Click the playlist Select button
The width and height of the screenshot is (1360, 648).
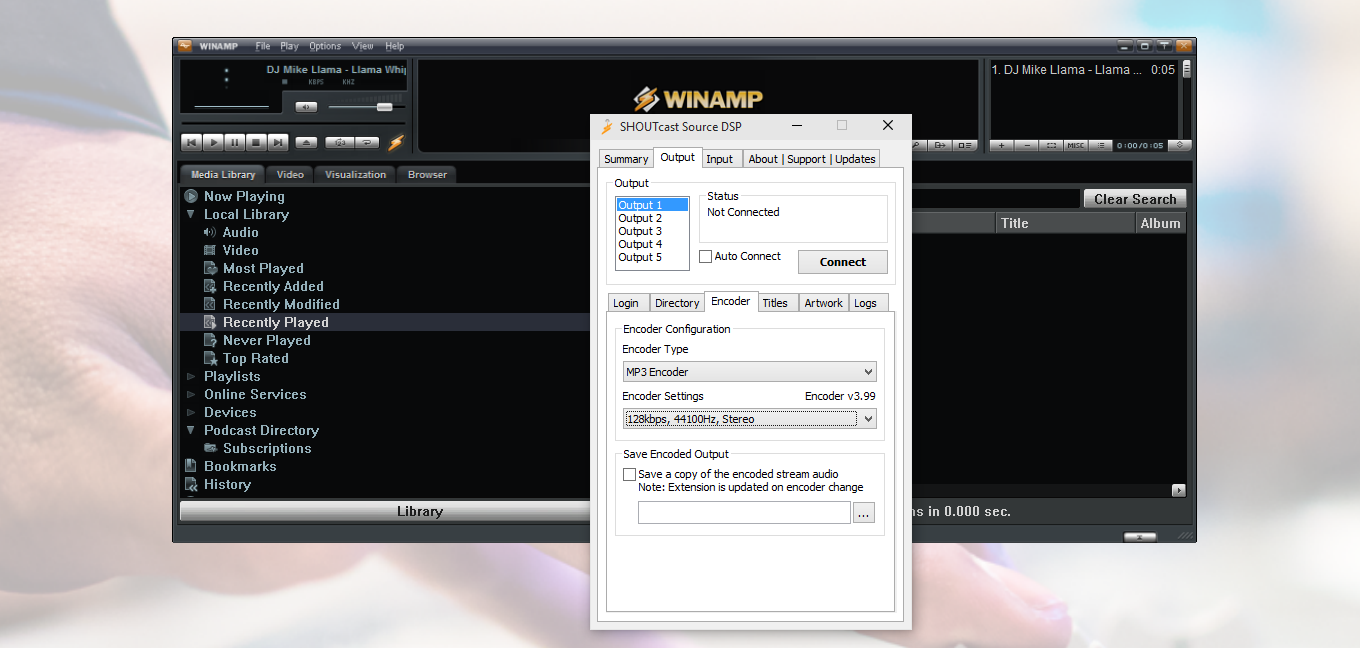click(x=1051, y=146)
